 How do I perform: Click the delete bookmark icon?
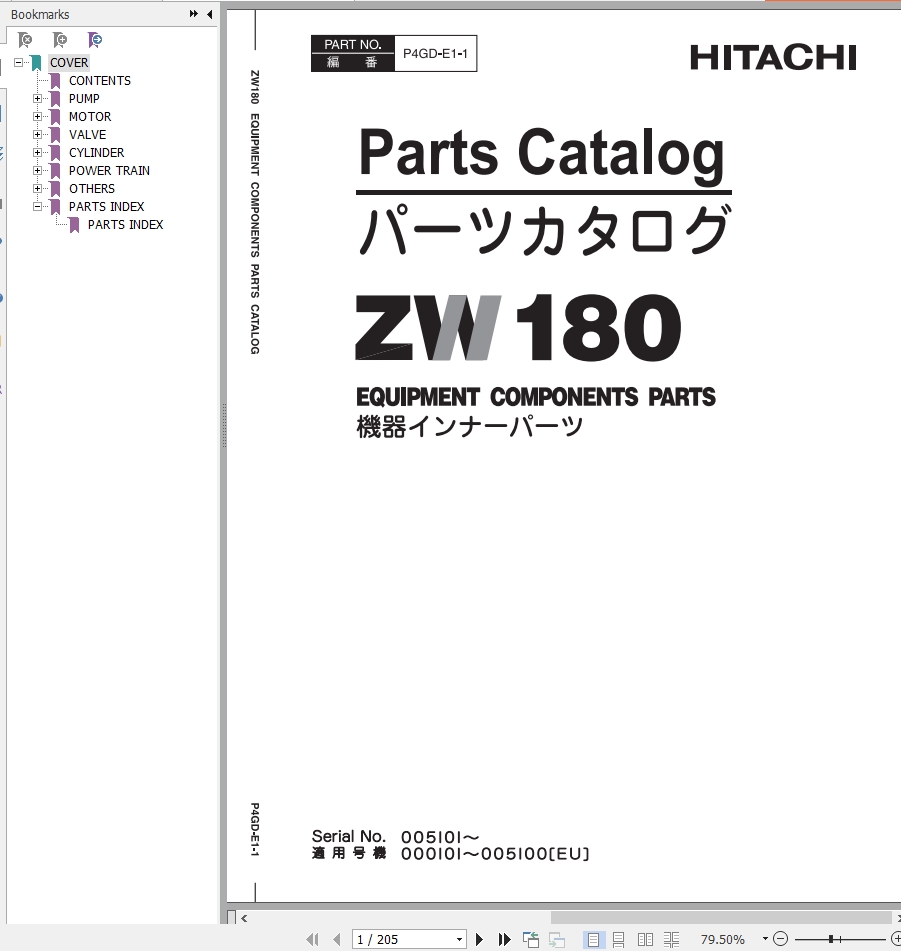(x=25, y=40)
